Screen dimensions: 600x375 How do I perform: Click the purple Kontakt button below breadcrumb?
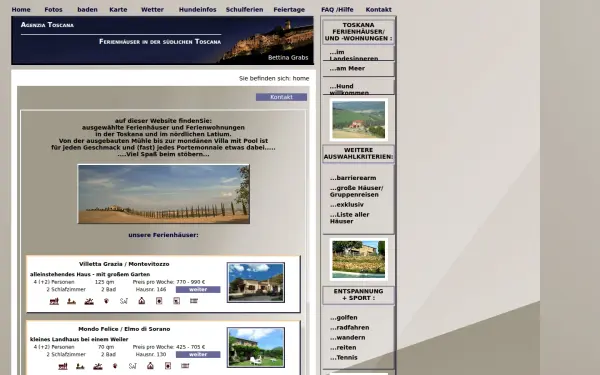tap(281, 97)
